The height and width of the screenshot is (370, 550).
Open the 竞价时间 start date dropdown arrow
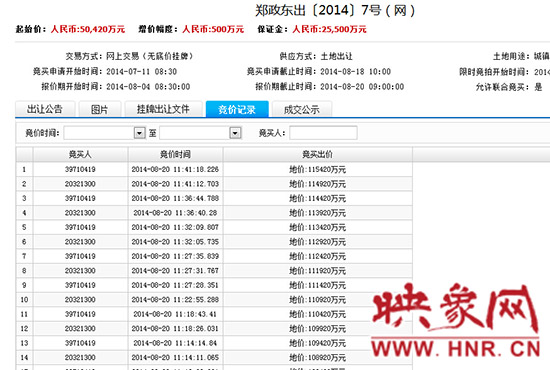click(139, 133)
